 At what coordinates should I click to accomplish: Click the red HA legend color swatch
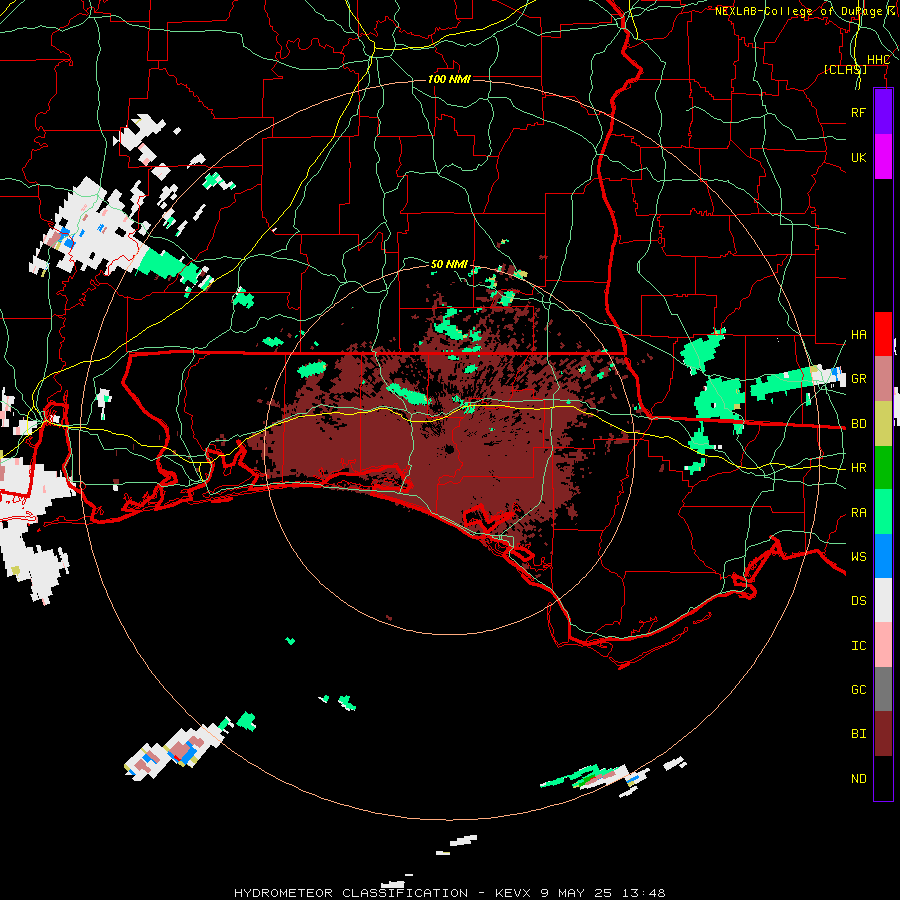coord(883,334)
